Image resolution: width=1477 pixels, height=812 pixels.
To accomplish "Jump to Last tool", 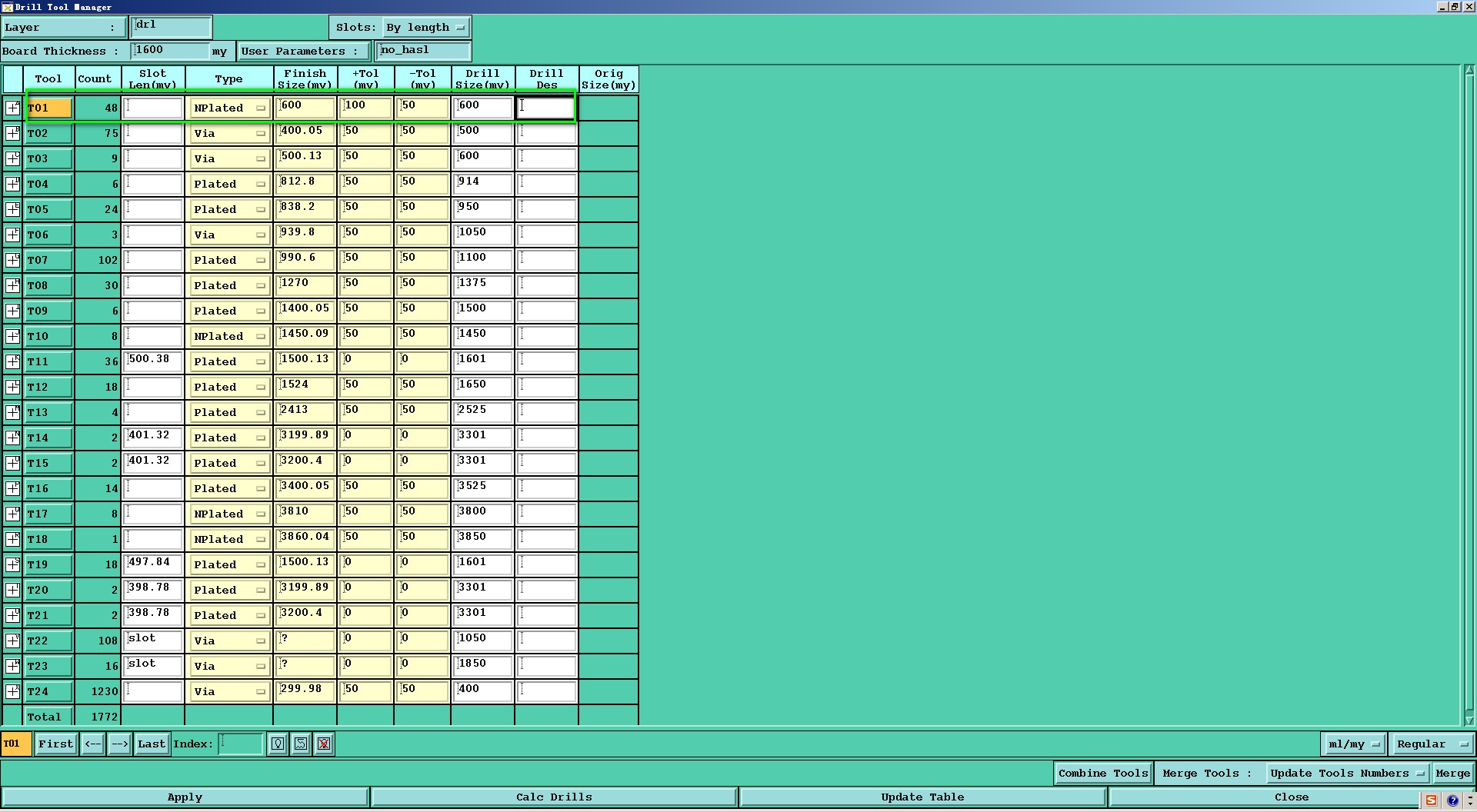I will (152, 744).
